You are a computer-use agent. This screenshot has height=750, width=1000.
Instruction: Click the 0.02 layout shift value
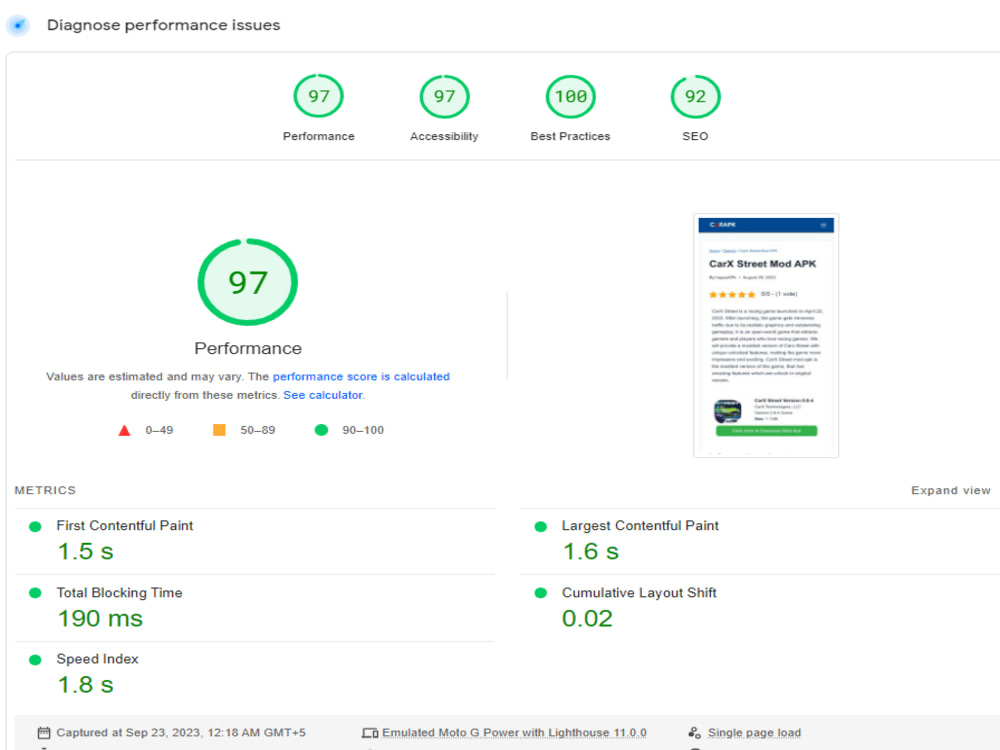587,618
